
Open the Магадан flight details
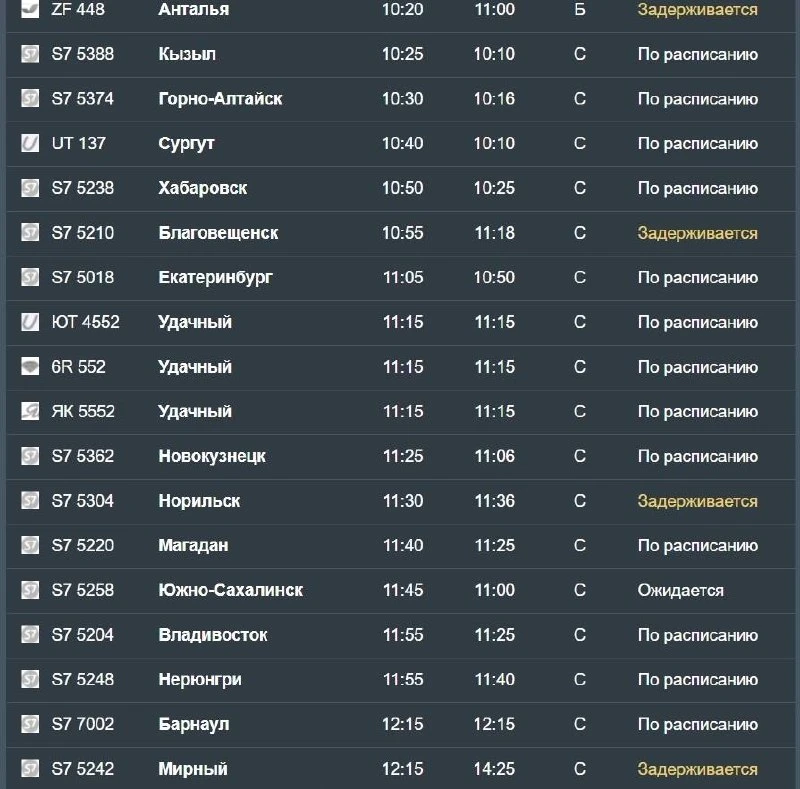pyautogui.click(x=400, y=546)
